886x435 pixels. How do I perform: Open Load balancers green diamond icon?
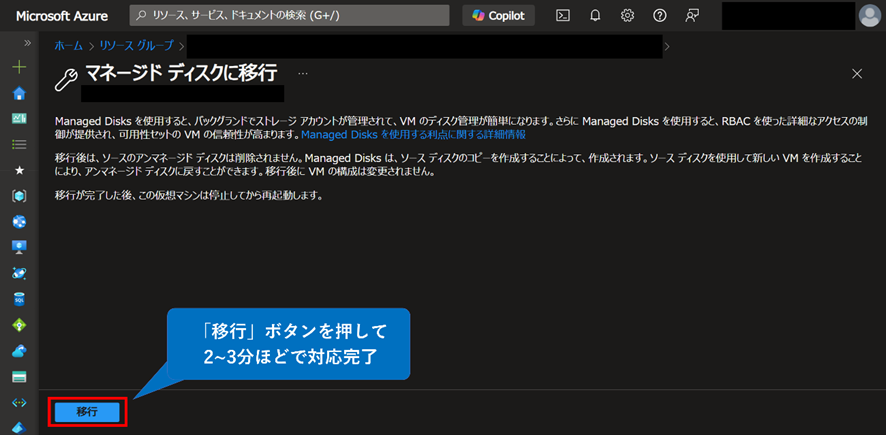pos(19,325)
